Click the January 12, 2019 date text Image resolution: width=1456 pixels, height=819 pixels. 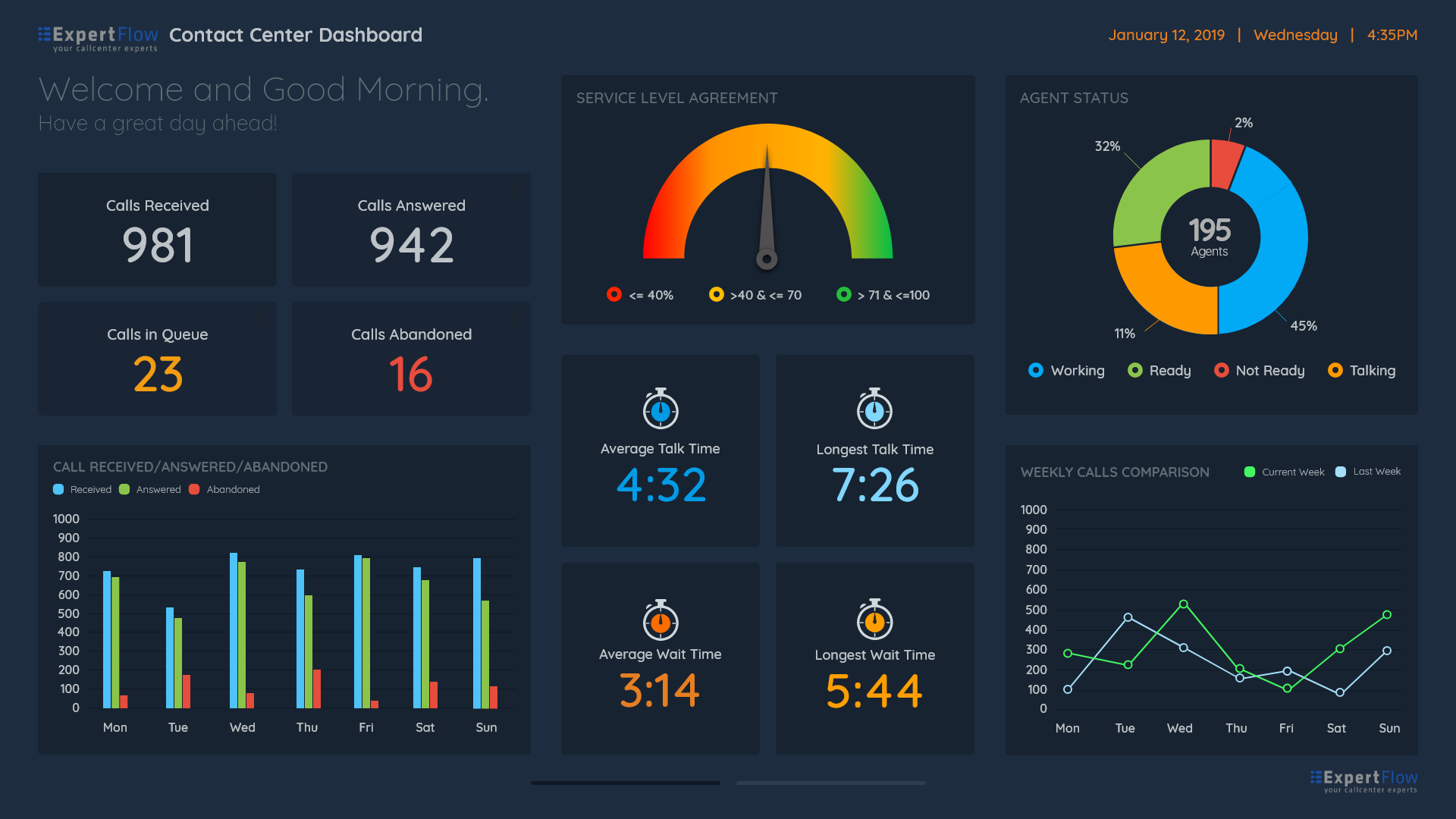pos(1166,35)
